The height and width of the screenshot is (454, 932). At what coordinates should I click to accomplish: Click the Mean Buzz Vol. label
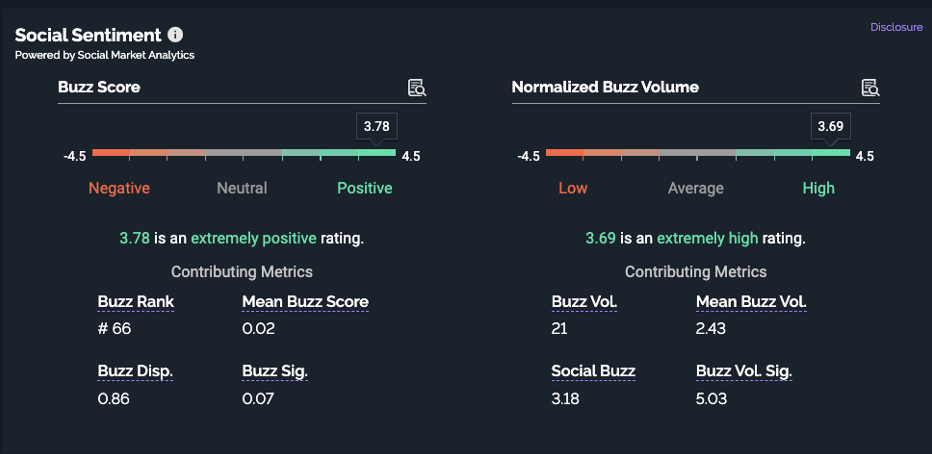(x=751, y=302)
